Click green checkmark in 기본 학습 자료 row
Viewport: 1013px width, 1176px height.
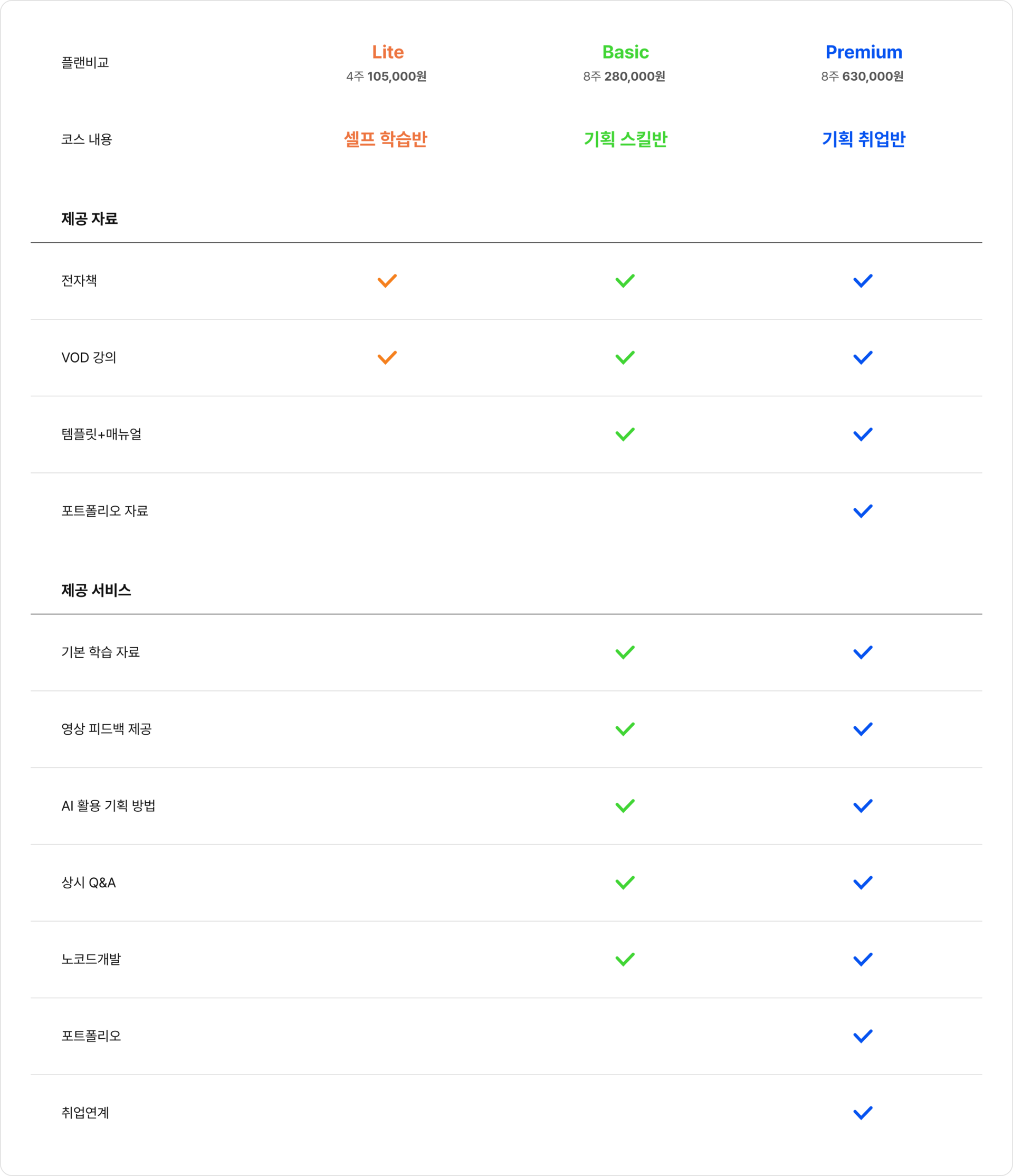(x=625, y=652)
